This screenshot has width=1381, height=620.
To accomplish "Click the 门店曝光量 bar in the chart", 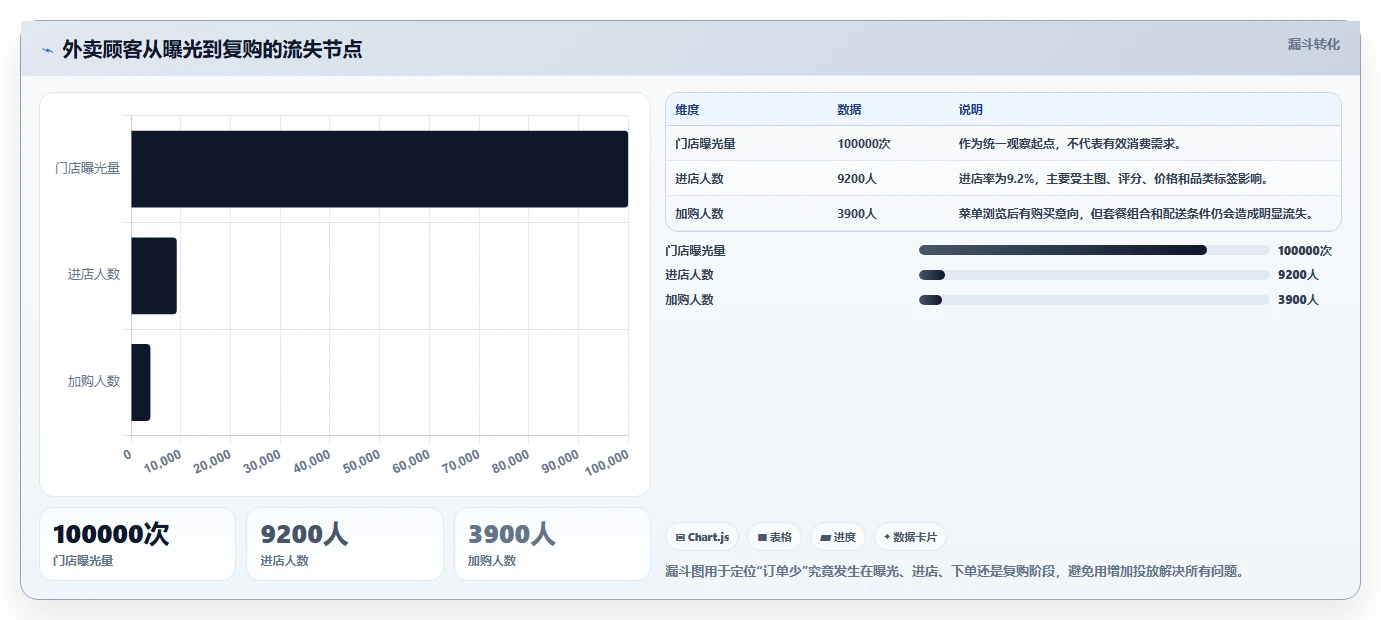I will (x=379, y=169).
